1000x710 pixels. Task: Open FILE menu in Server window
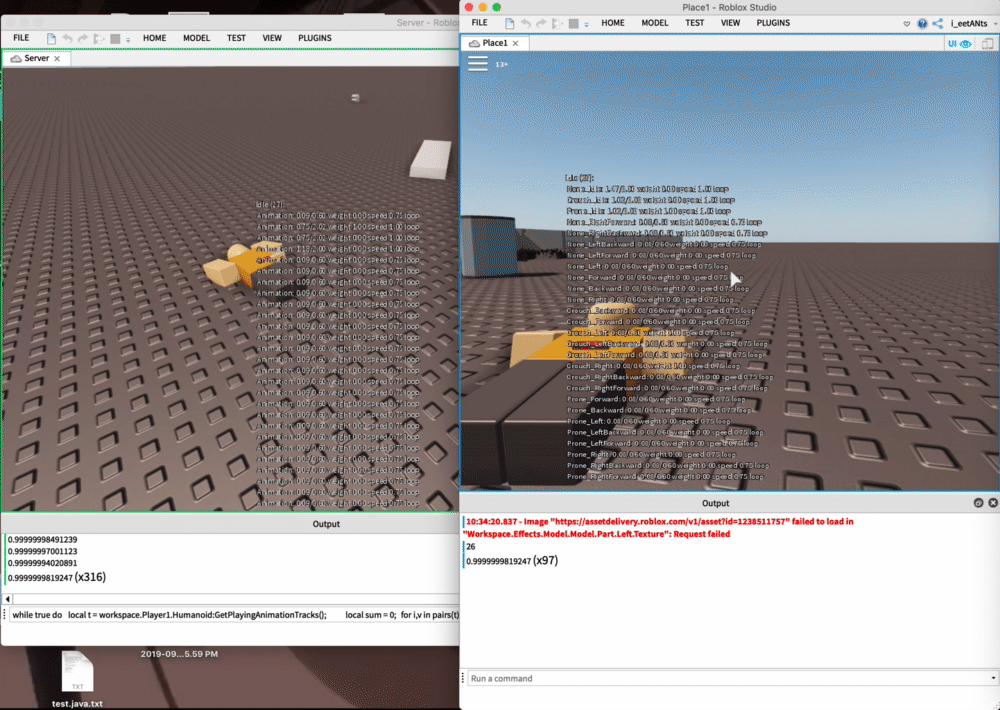[21, 38]
